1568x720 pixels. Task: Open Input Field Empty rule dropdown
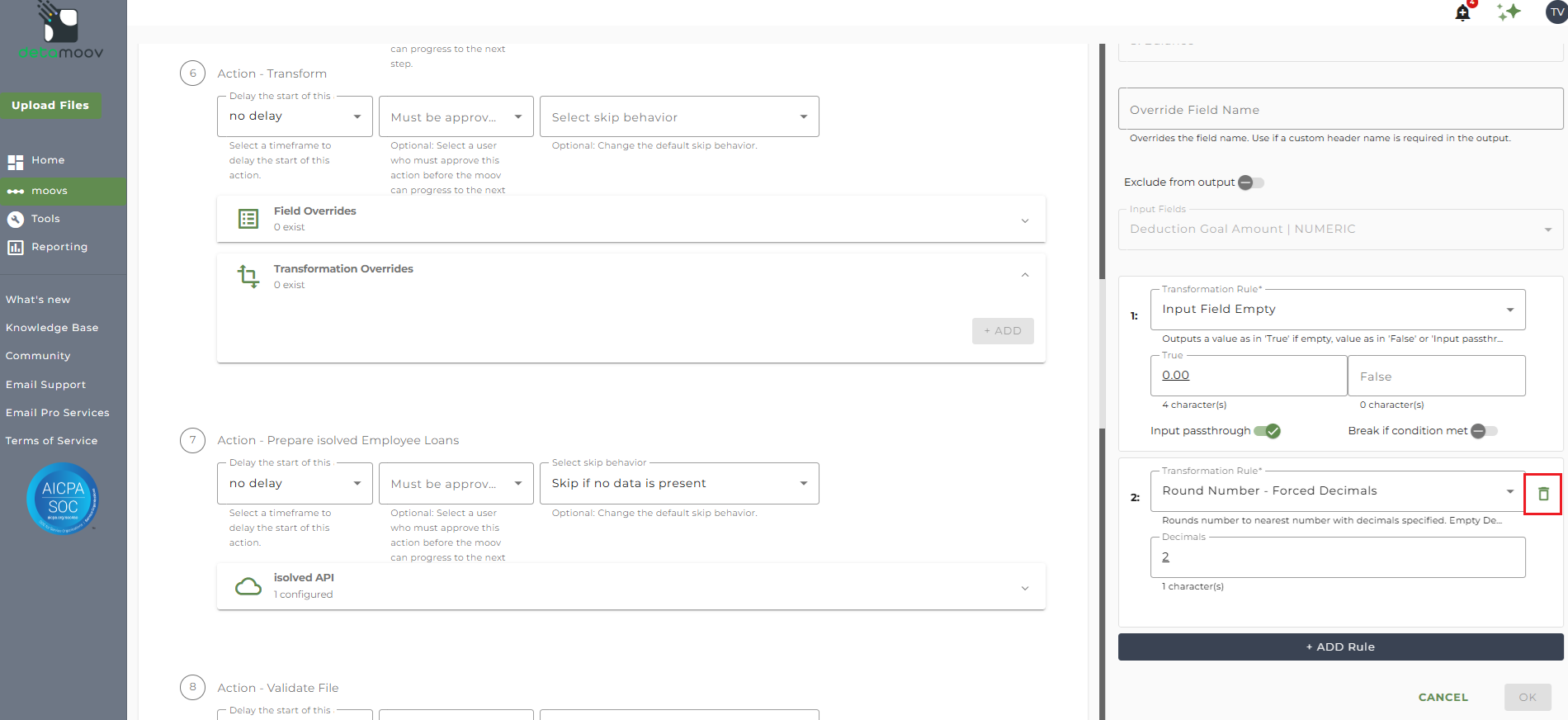coord(1338,310)
